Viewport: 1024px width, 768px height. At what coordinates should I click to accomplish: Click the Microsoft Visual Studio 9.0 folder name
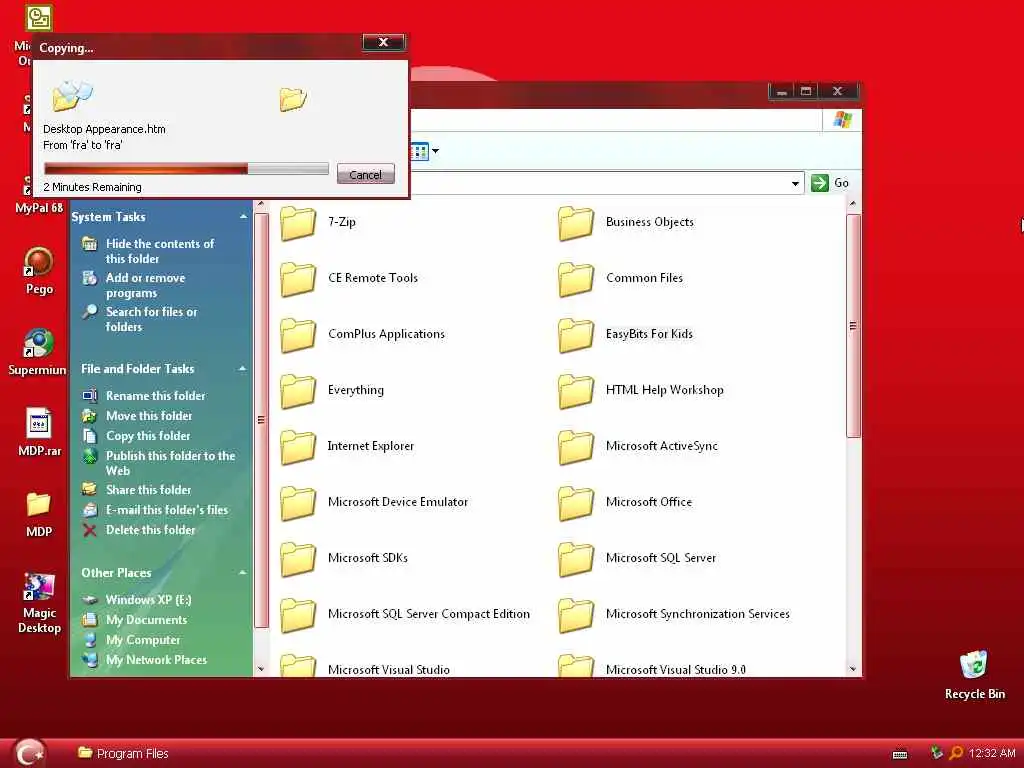pyautogui.click(x=676, y=670)
